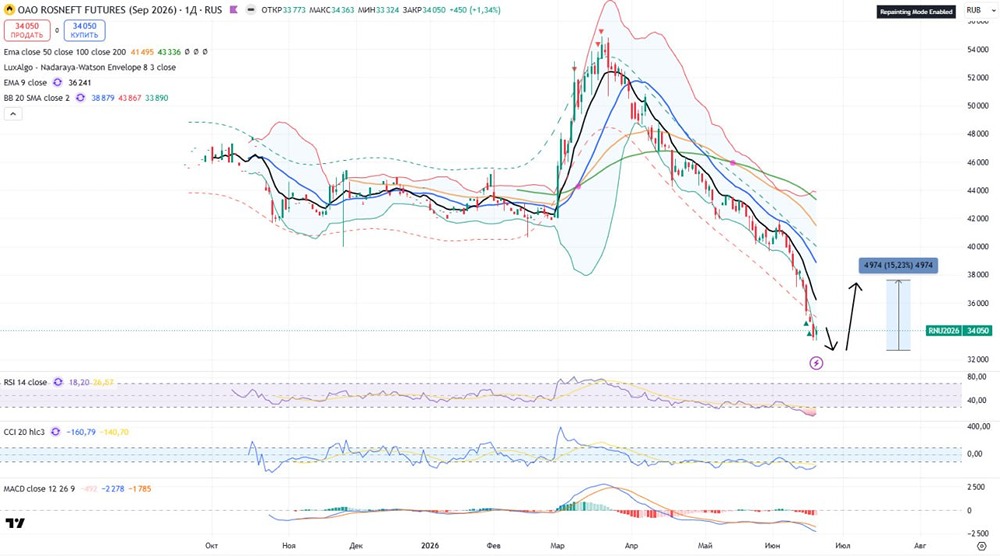Select the CCI 20 hlc3 legend label
The image size is (1000, 556).
24,432
